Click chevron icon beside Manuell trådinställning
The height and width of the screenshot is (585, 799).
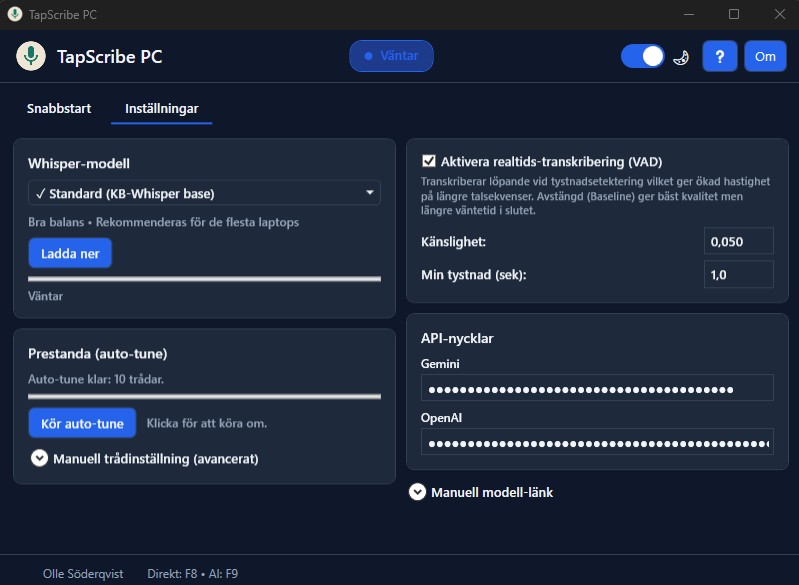click(x=40, y=459)
